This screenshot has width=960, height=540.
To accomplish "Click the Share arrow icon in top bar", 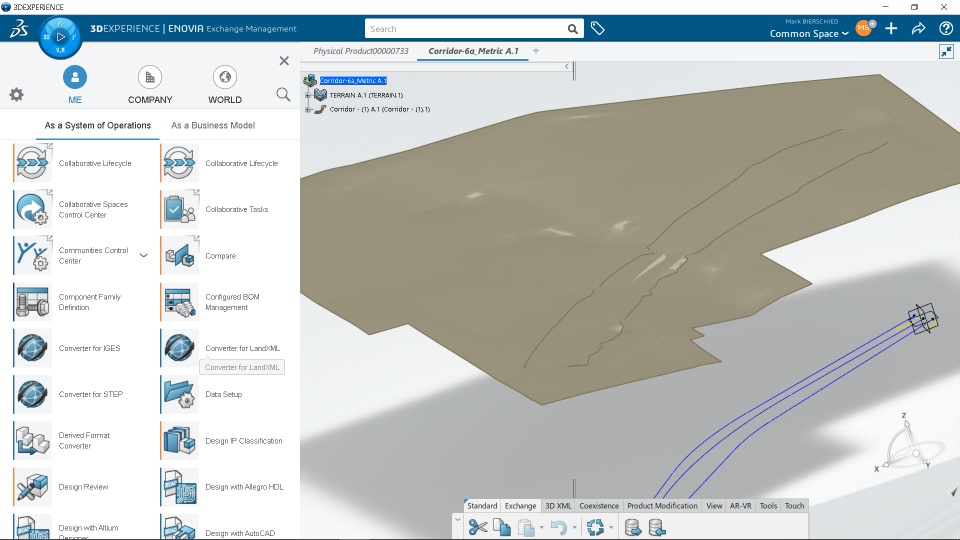I will [x=918, y=28].
